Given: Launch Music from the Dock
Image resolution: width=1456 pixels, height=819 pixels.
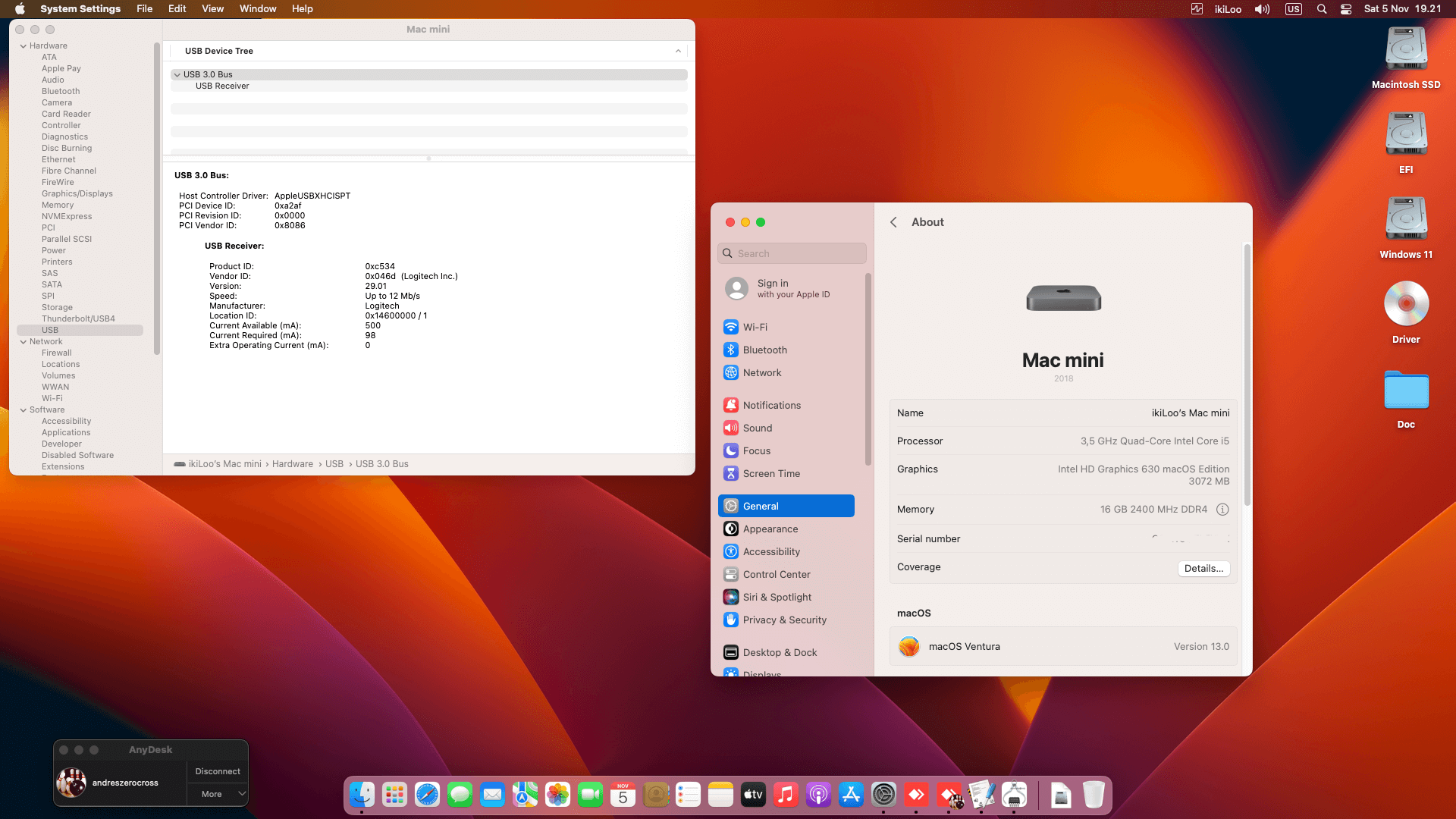Looking at the screenshot, I should point(786,795).
